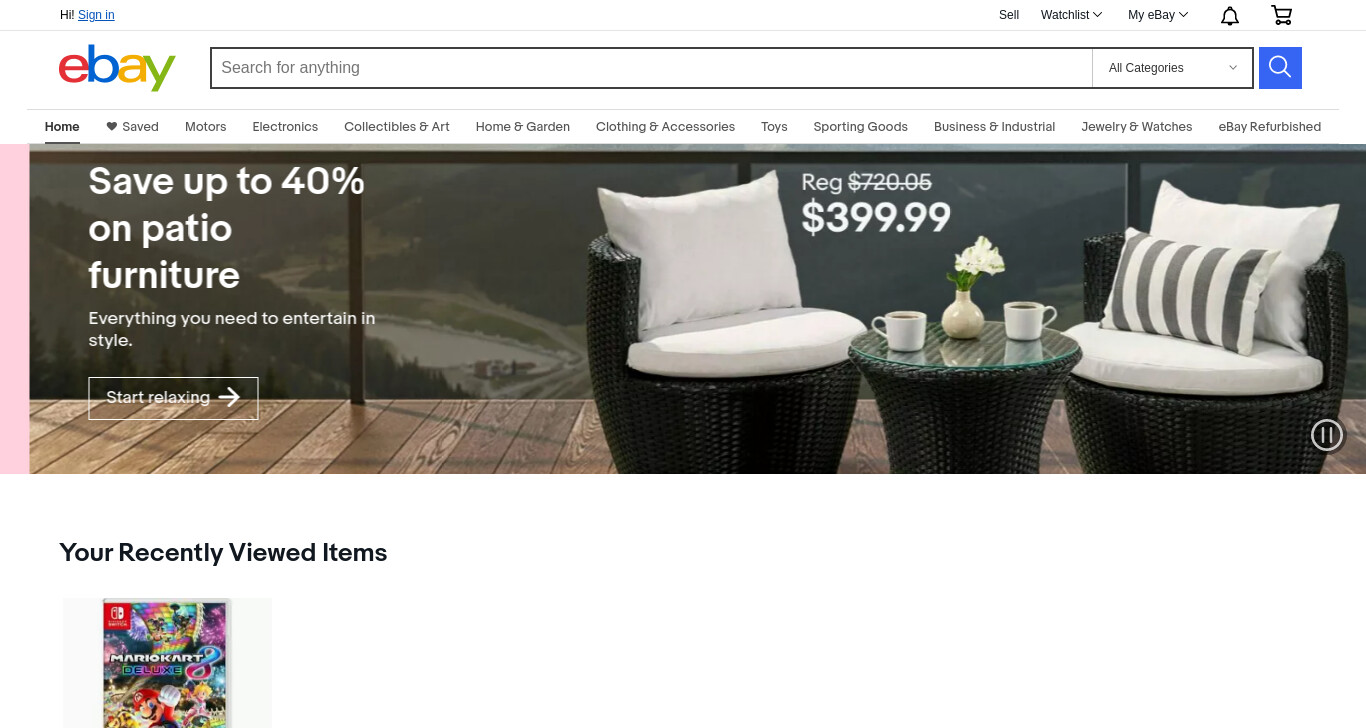Image resolution: width=1366 pixels, height=728 pixels.
Task: Click the blue search magnifier button
Action: [x=1280, y=68]
